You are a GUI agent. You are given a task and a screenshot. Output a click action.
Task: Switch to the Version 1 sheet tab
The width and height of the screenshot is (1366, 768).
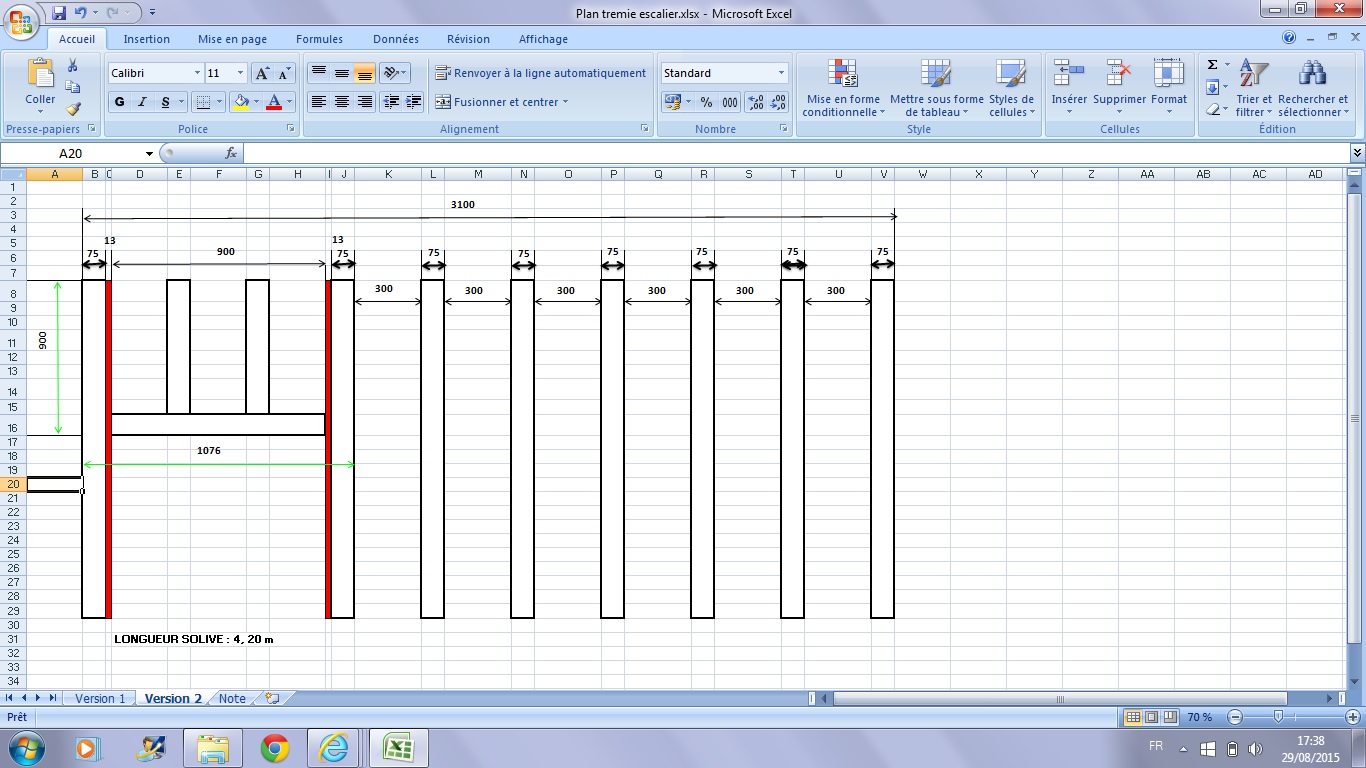(101, 698)
